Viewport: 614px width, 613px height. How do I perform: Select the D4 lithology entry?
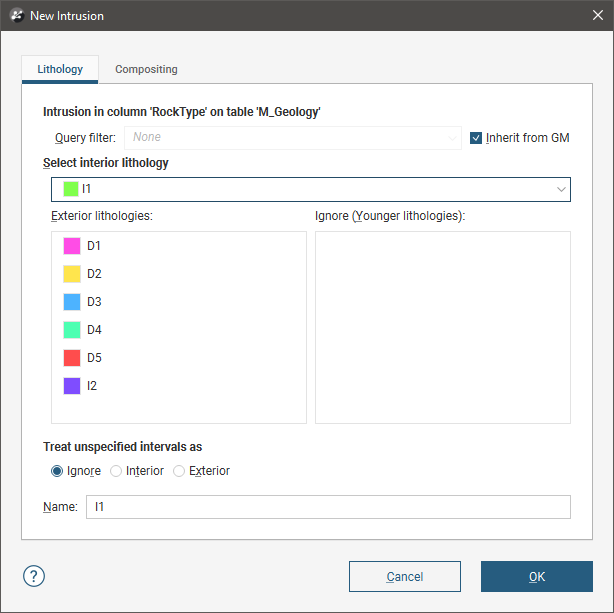click(x=94, y=330)
